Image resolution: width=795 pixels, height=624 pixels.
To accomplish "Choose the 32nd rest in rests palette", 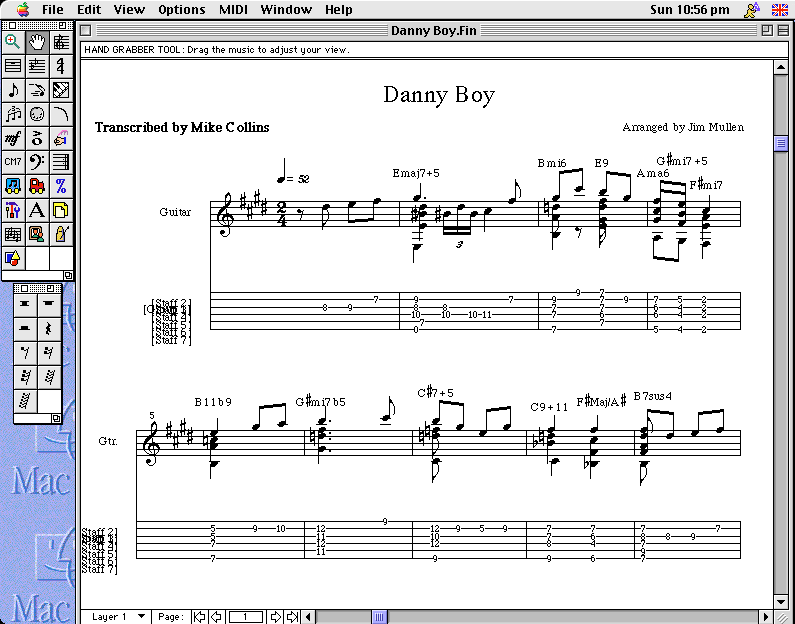I will (x=25, y=377).
